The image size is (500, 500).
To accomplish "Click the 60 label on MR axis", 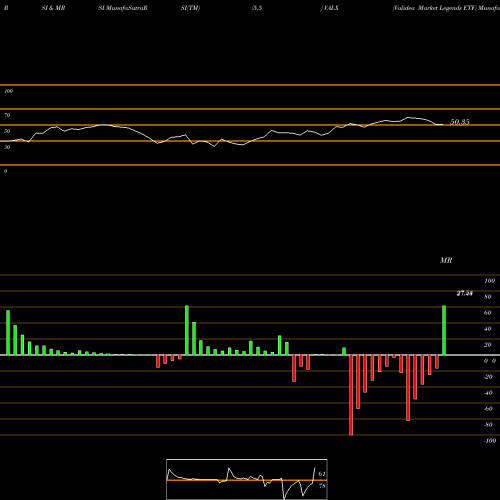I will pyautogui.click(x=488, y=313).
